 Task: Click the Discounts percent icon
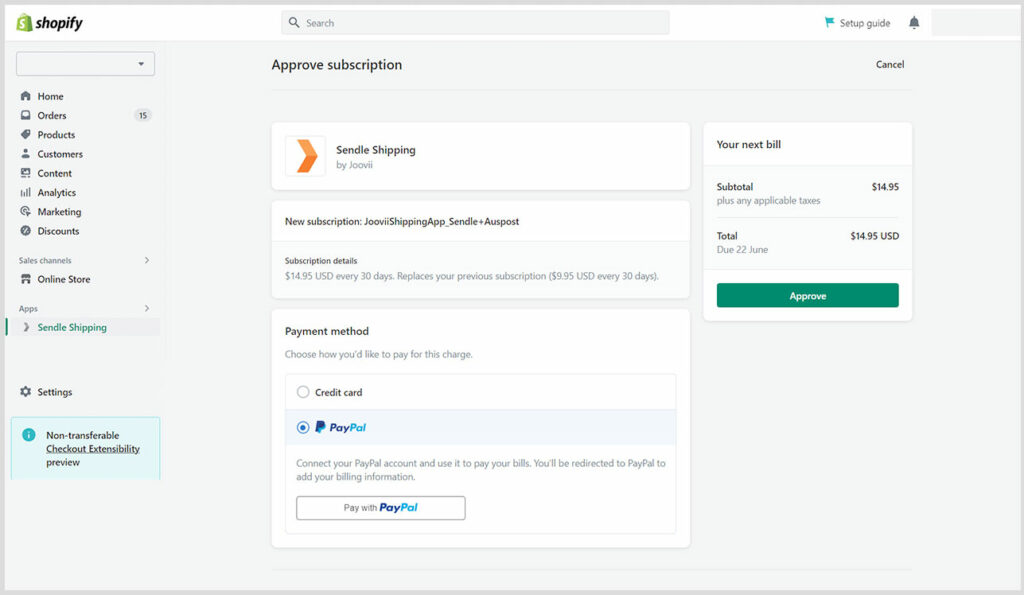click(x=25, y=231)
